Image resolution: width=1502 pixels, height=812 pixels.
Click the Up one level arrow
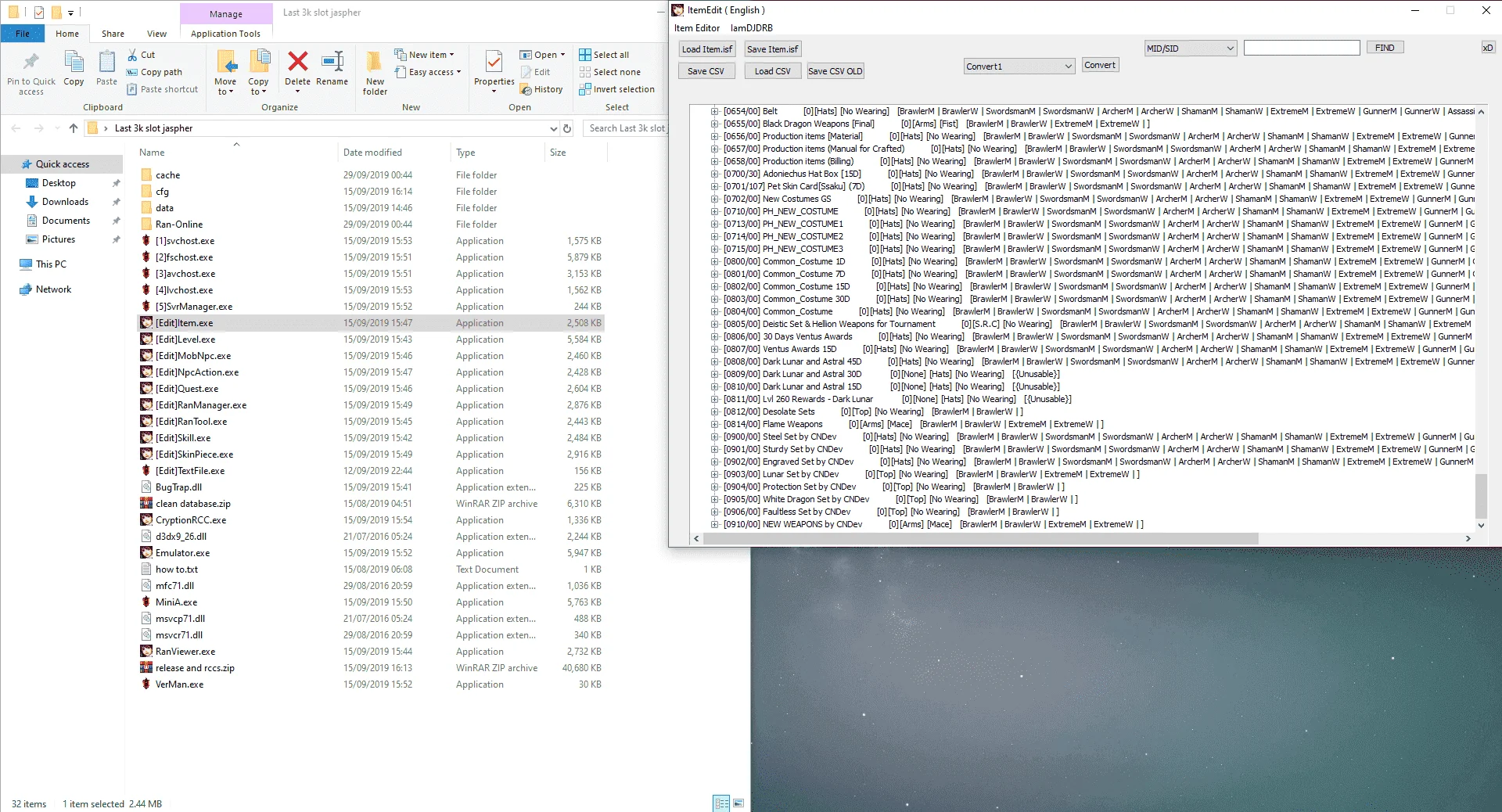74,128
